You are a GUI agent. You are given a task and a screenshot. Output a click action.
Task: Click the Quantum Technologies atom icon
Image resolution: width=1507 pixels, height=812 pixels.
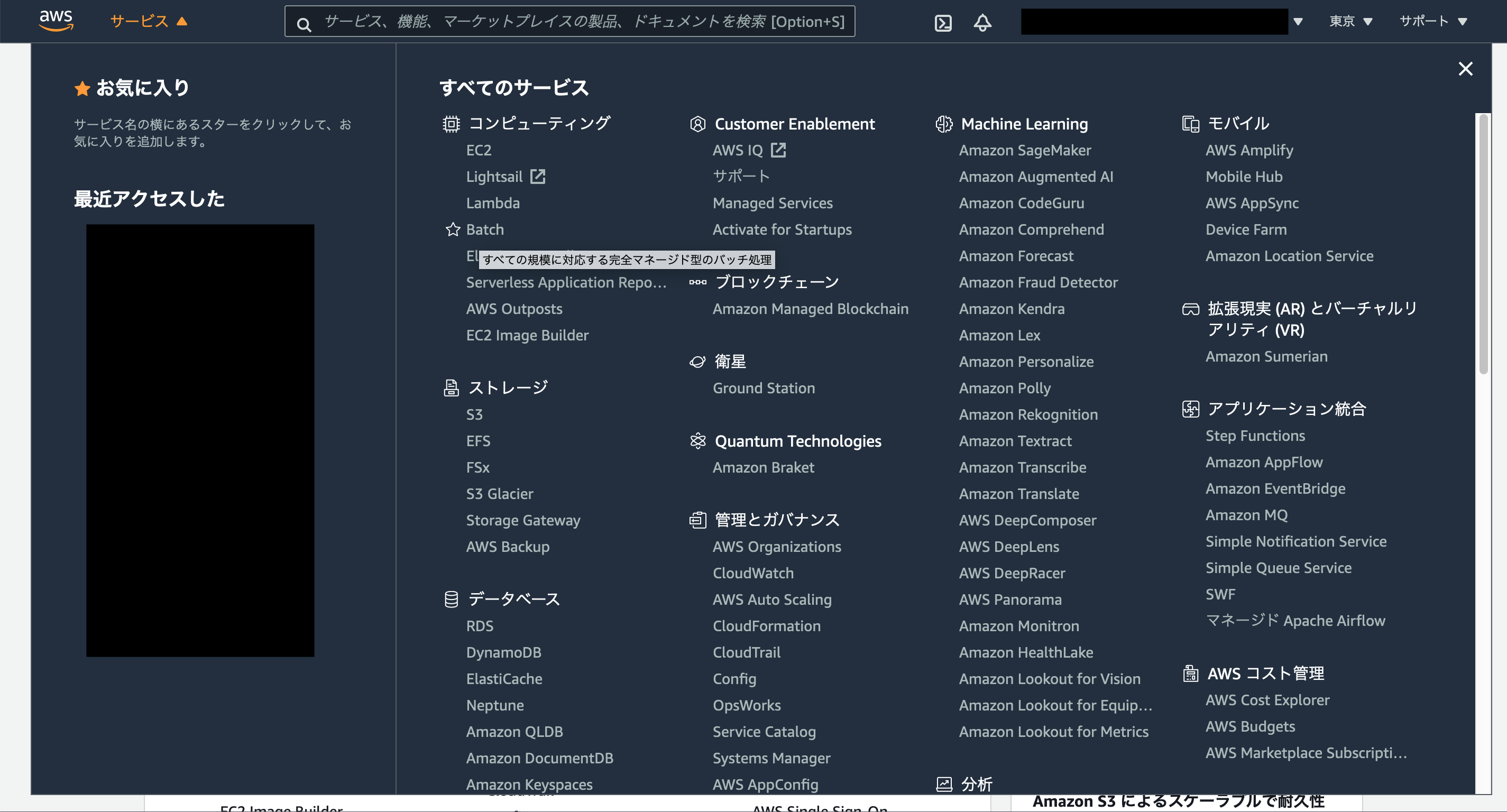click(697, 440)
